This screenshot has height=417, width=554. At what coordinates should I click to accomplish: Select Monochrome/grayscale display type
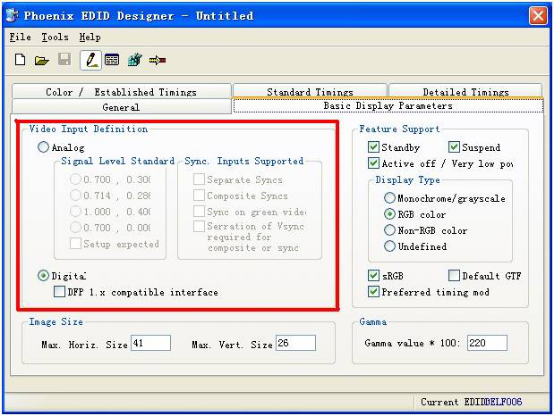[389, 198]
